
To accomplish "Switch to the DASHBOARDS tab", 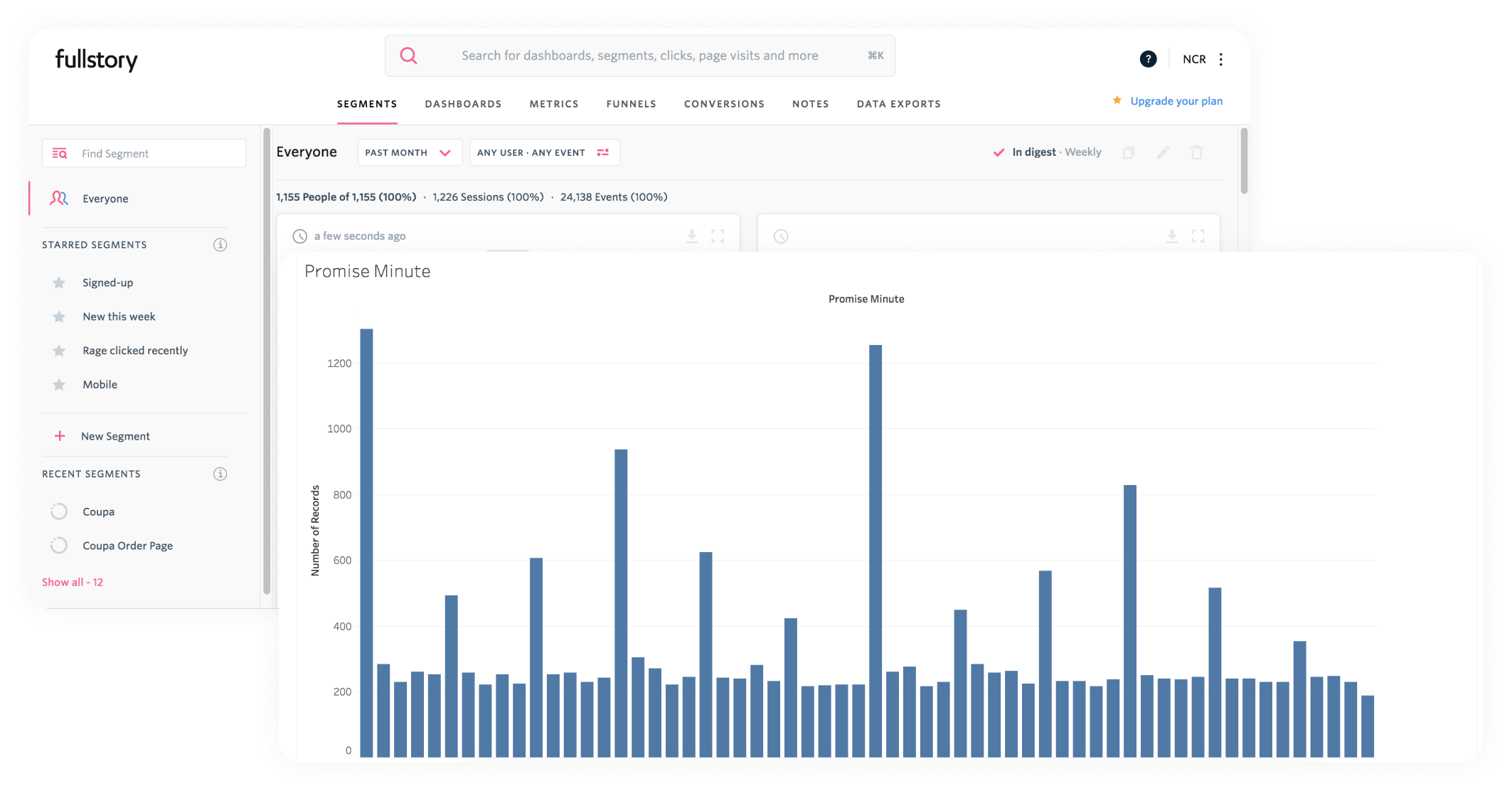I will tap(463, 104).
